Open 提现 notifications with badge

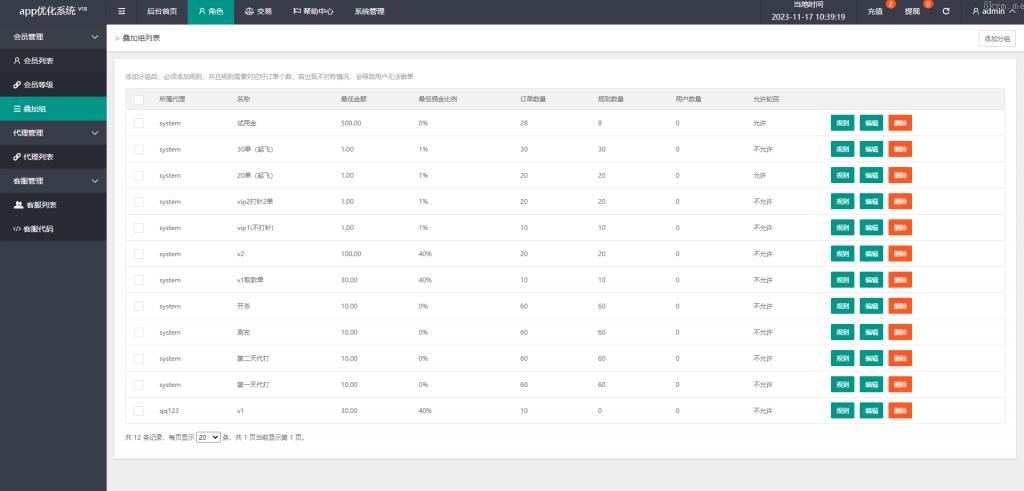pyautogui.click(x=913, y=11)
